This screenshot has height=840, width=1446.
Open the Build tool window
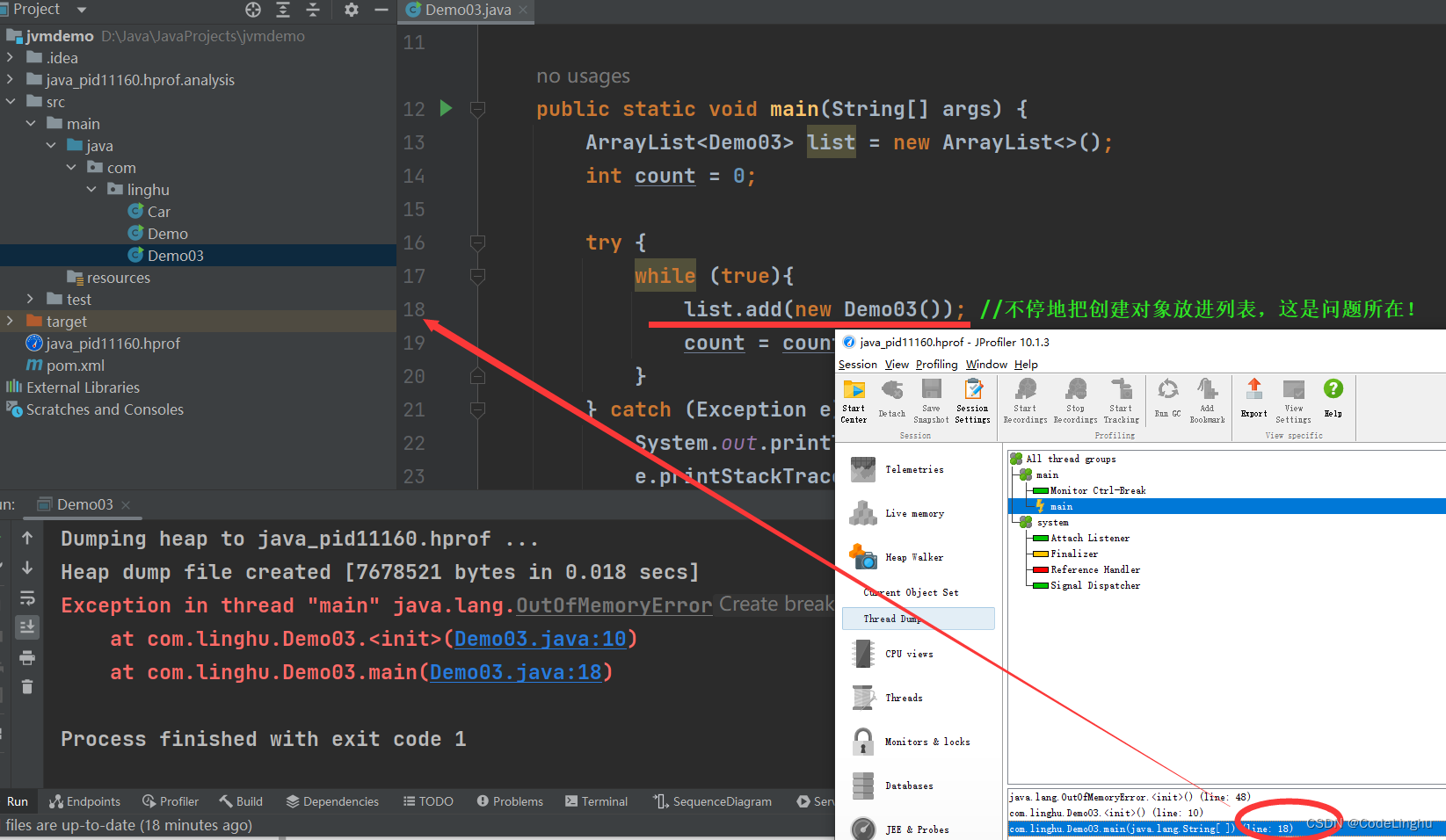point(241,801)
